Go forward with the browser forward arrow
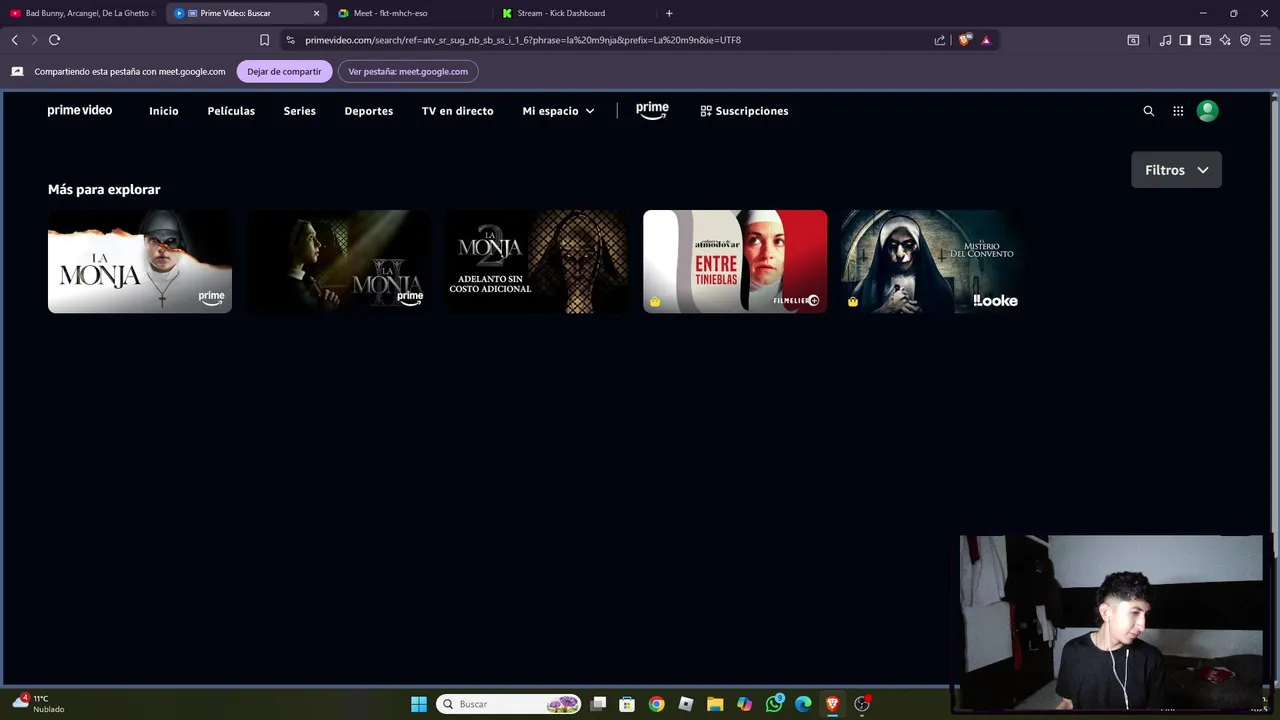Screen dimensions: 1280x720 pyautogui.click(x=34, y=40)
